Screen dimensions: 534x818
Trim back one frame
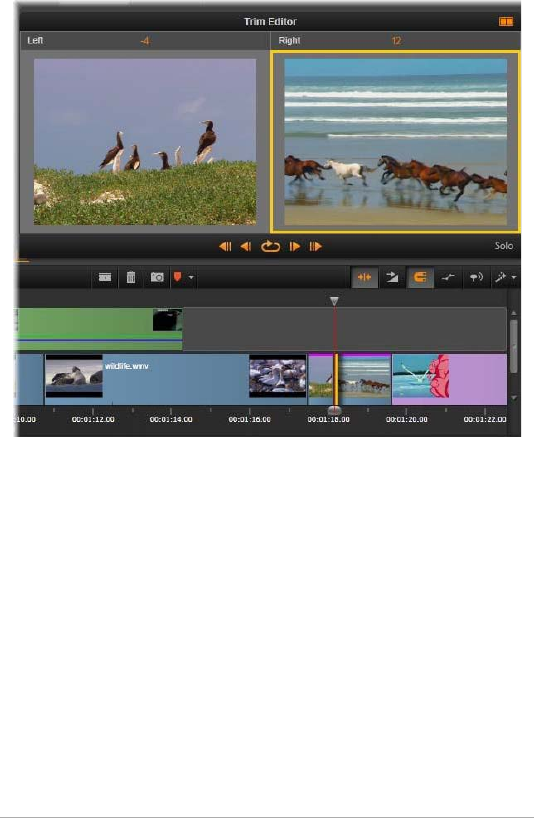click(246, 246)
